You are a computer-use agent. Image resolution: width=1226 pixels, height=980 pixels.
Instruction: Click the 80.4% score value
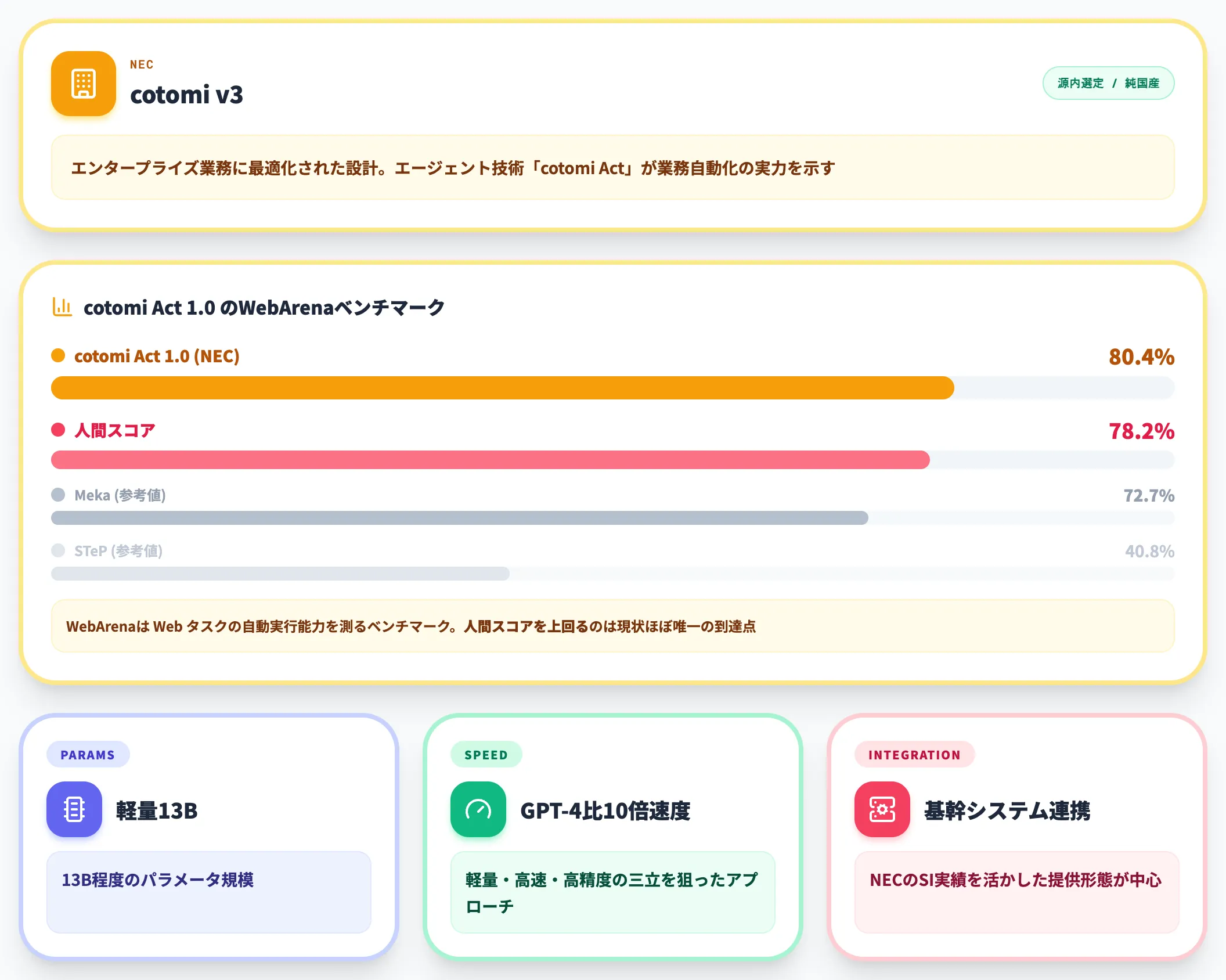(1141, 356)
